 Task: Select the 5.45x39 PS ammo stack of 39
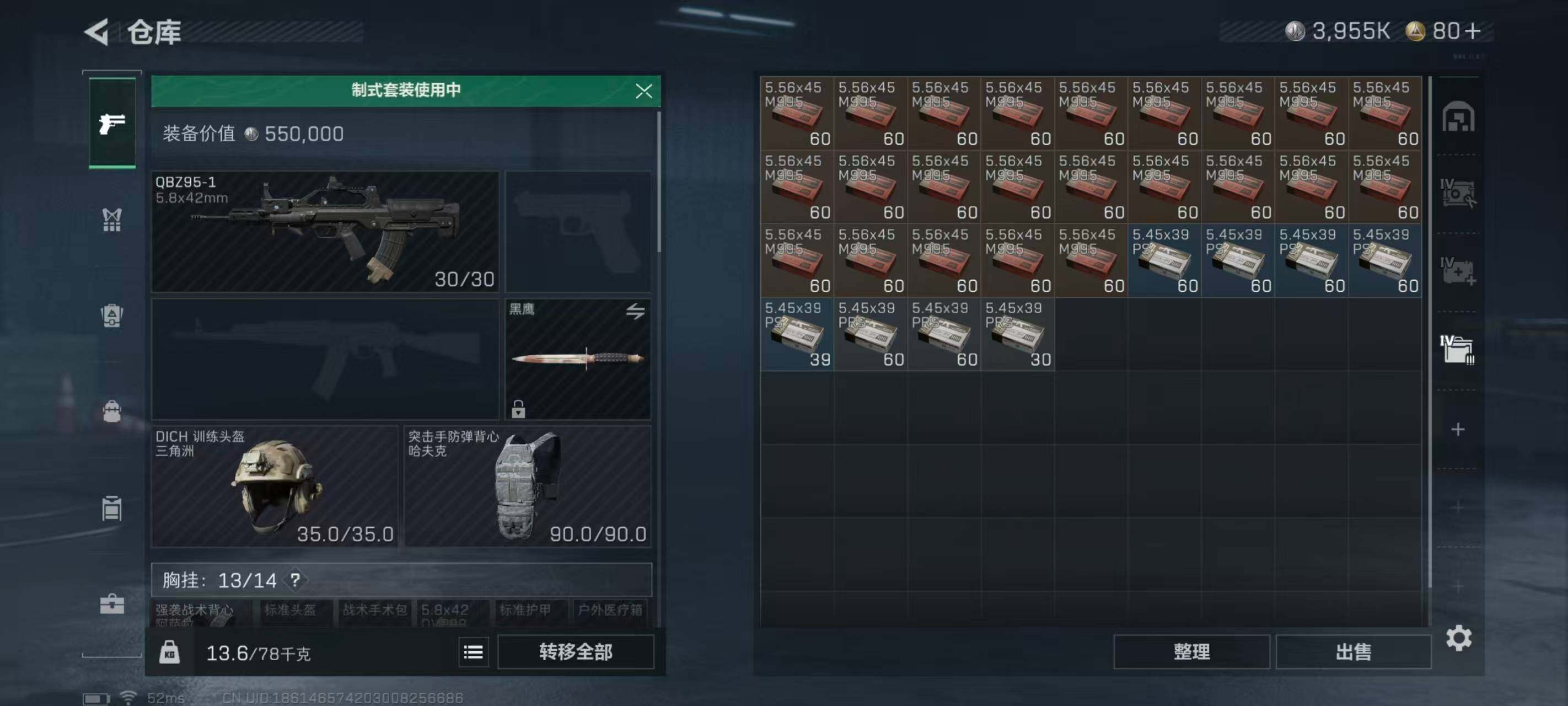pos(797,334)
